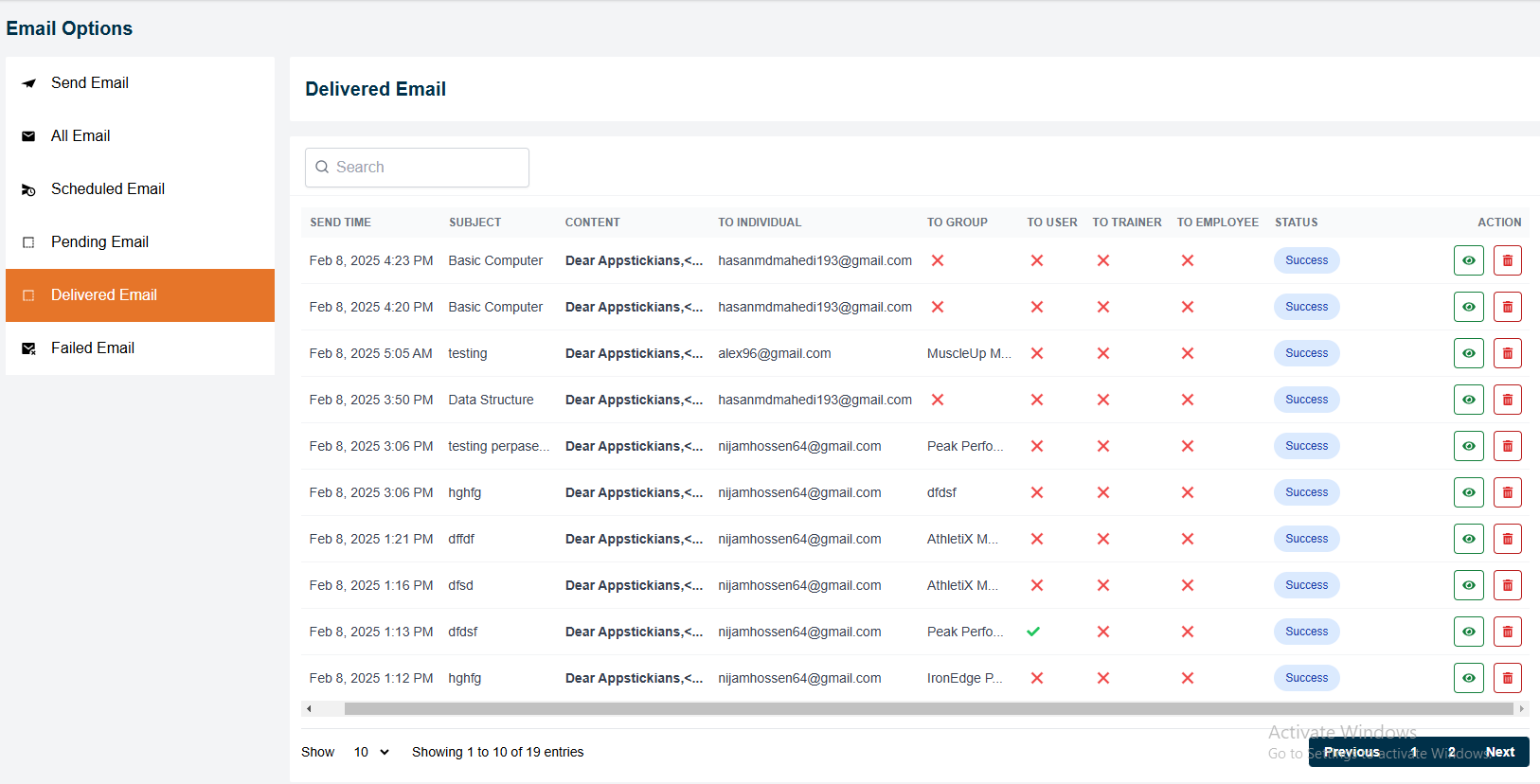Click the Scheduled Email clock icon
Screen dimensions: 1540x784
(28, 190)
